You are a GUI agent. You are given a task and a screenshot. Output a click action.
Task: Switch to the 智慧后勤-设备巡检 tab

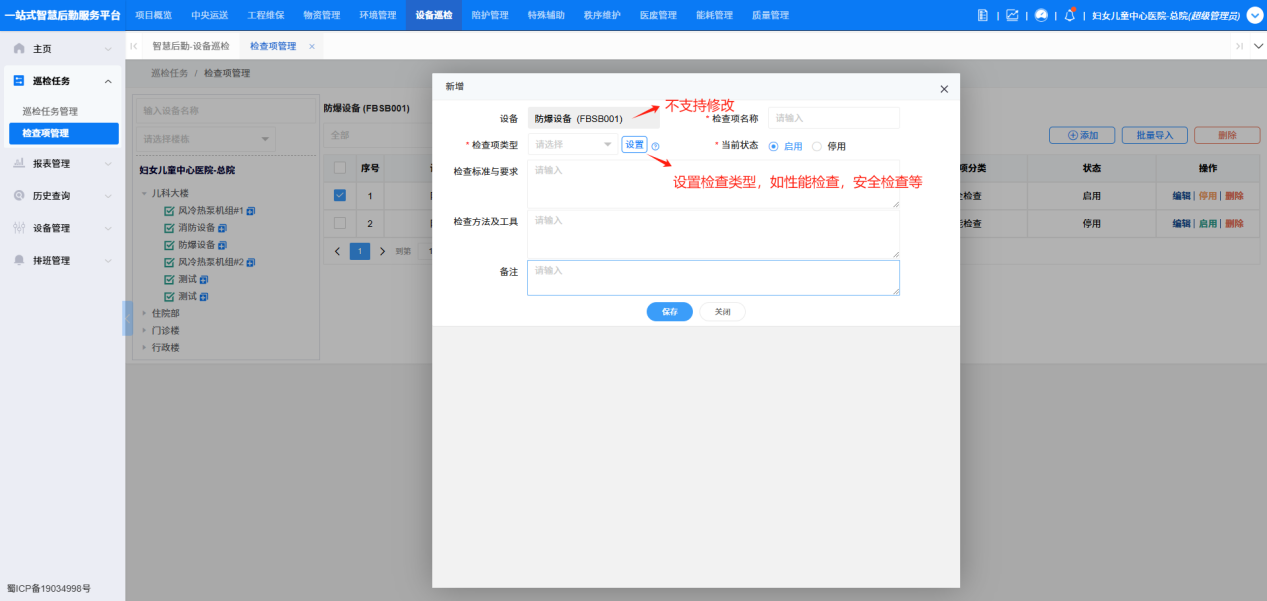(x=191, y=46)
